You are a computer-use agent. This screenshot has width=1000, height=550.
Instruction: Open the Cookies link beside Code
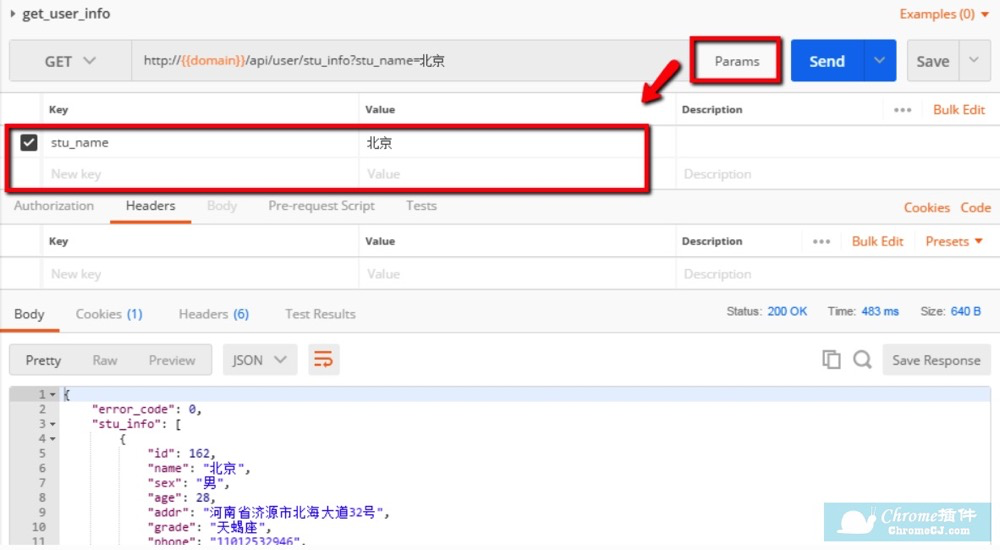927,207
